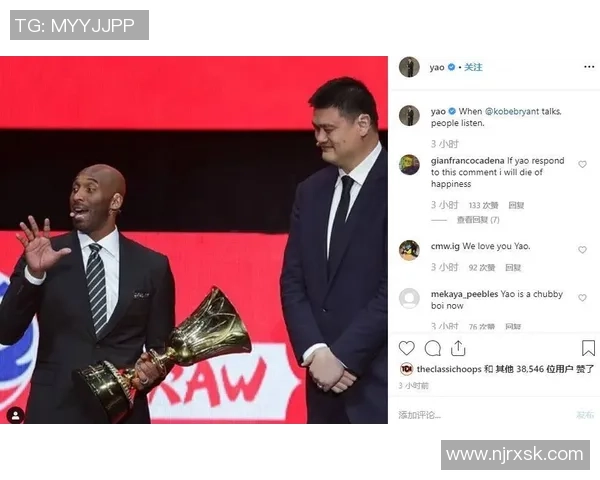This screenshot has height=480, width=600.
Task: Reply to the cmw.ig comment
Action: click(x=513, y=268)
